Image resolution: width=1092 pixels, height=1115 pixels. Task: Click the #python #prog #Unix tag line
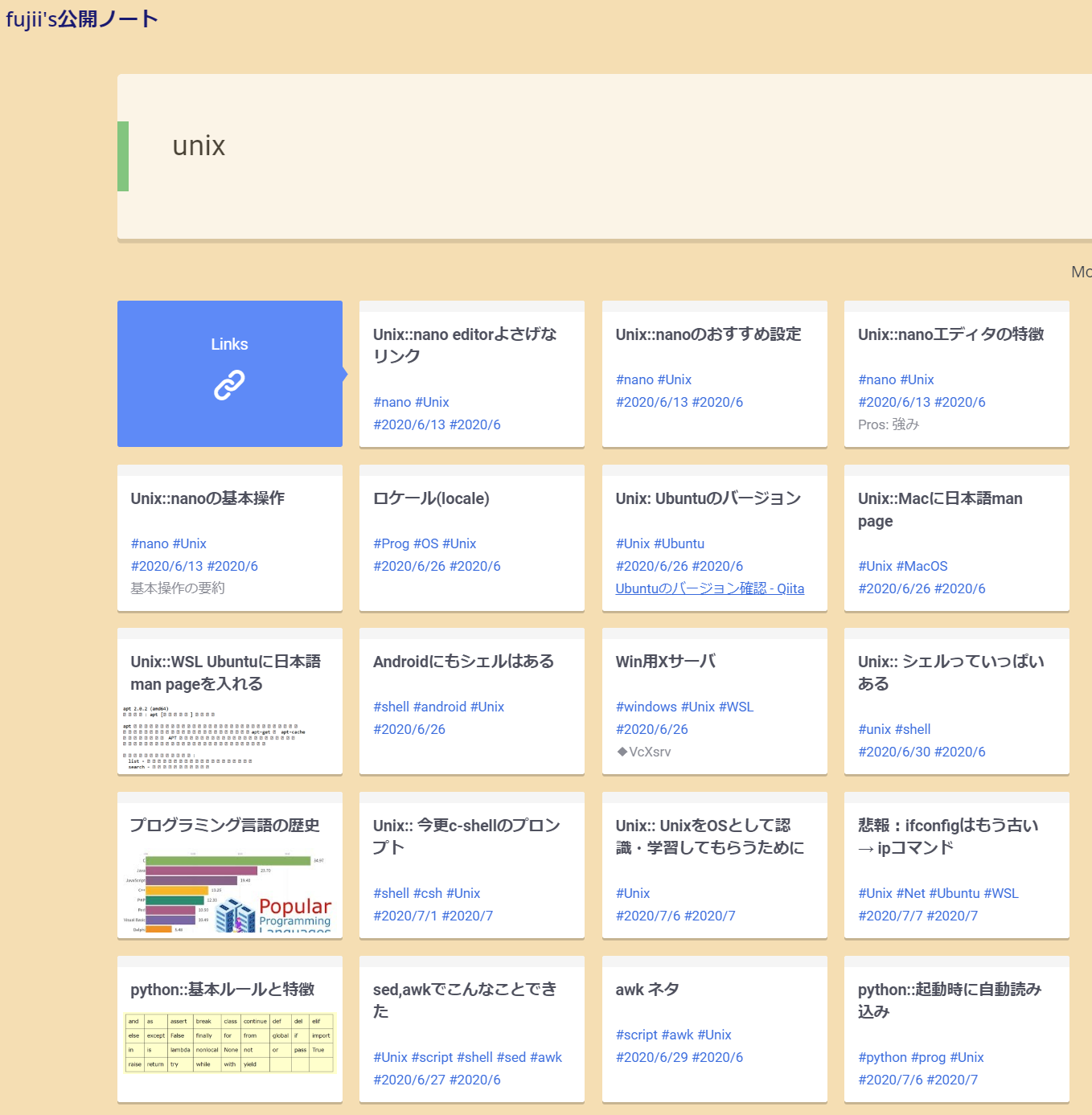tap(922, 1057)
